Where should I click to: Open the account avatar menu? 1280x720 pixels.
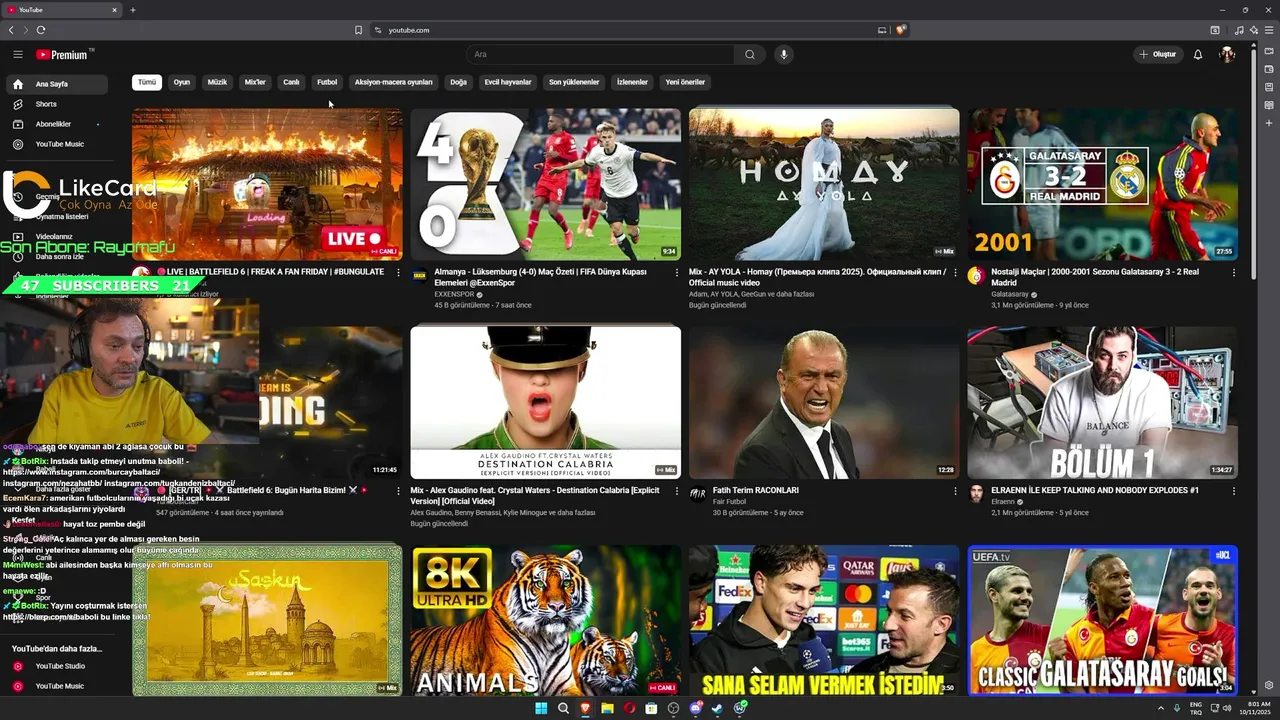pyautogui.click(x=1227, y=54)
